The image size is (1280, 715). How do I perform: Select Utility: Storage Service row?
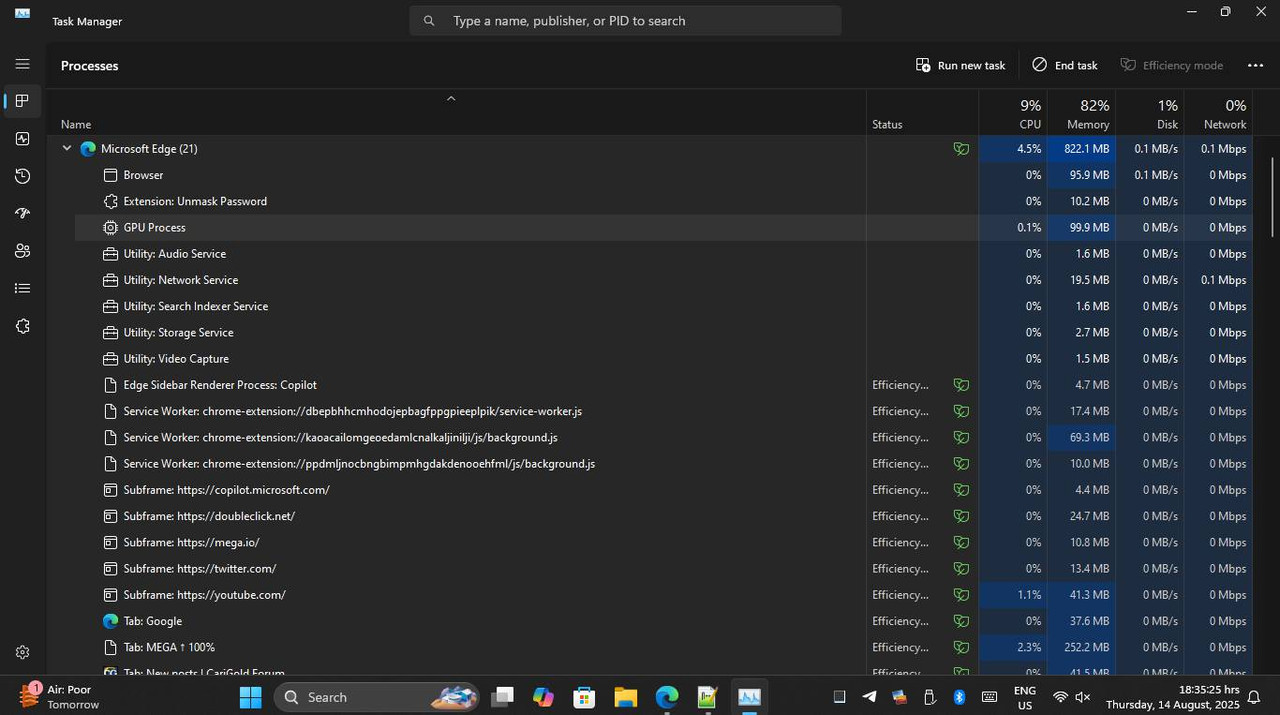(663, 332)
